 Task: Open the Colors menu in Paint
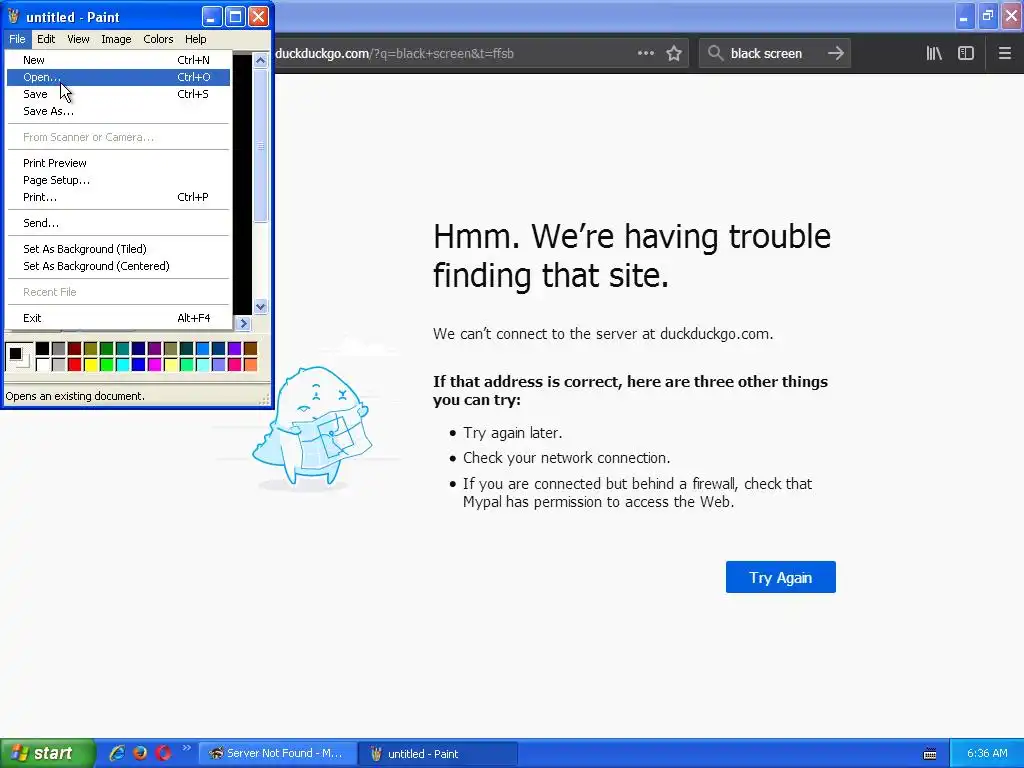tap(158, 39)
